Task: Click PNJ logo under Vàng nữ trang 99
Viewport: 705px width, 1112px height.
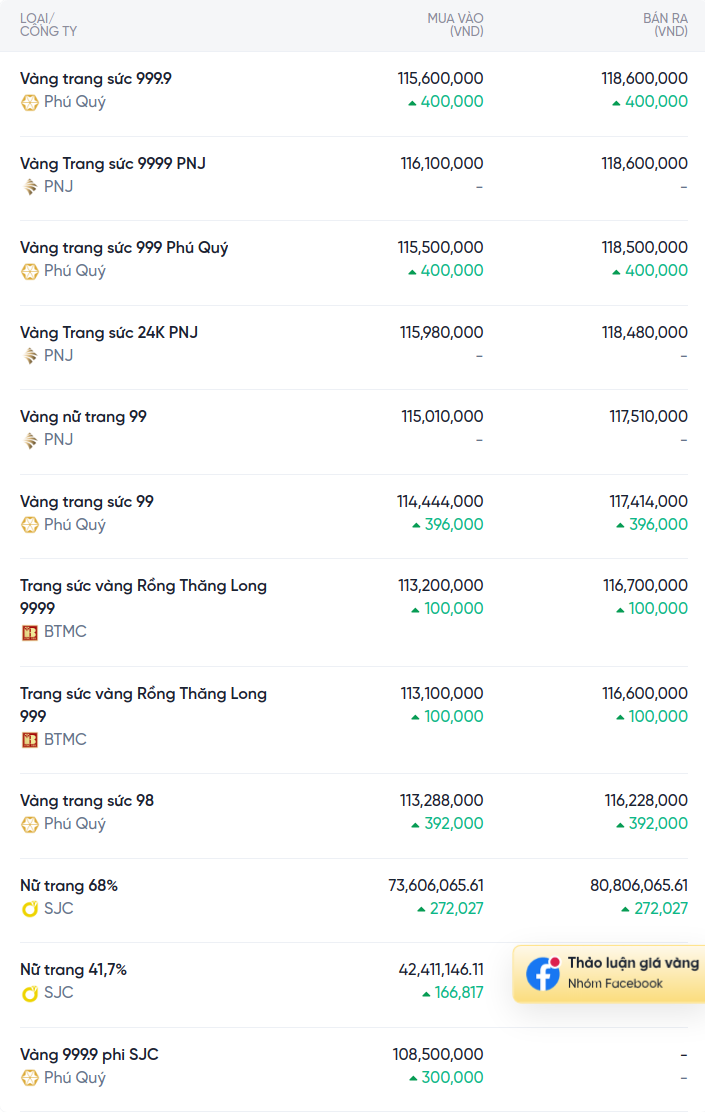Action: coord(30,440)
